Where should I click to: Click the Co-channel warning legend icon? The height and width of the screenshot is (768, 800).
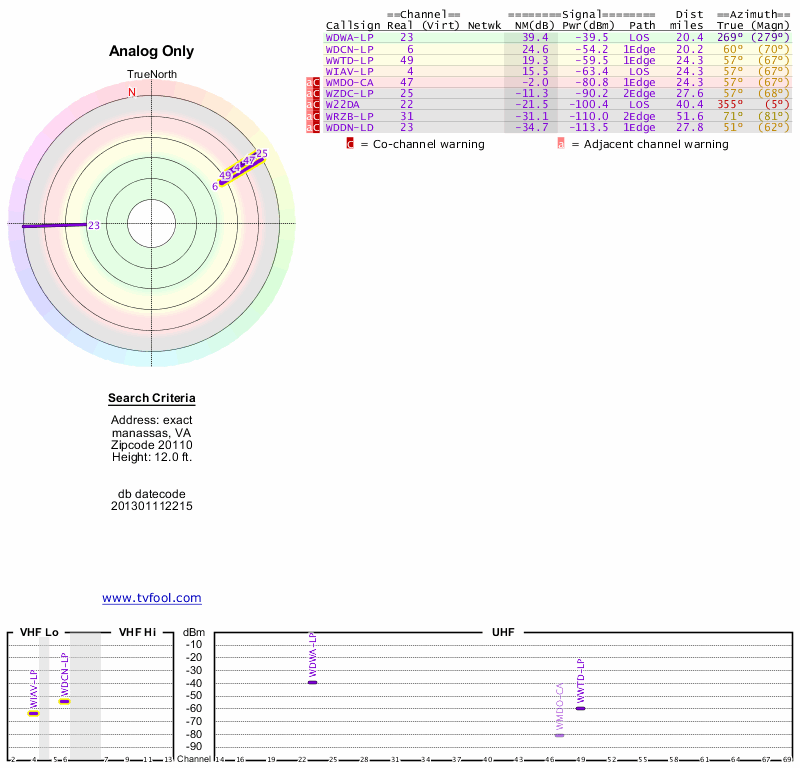click(350, 144)
